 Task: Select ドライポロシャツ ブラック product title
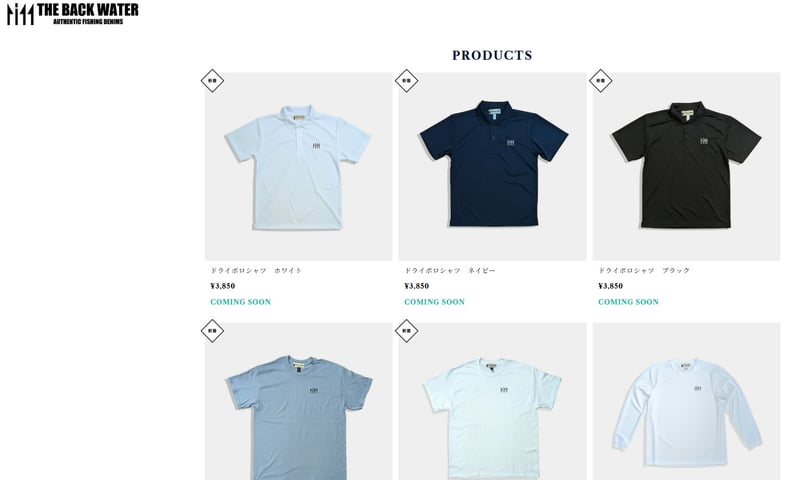[644, 270]
